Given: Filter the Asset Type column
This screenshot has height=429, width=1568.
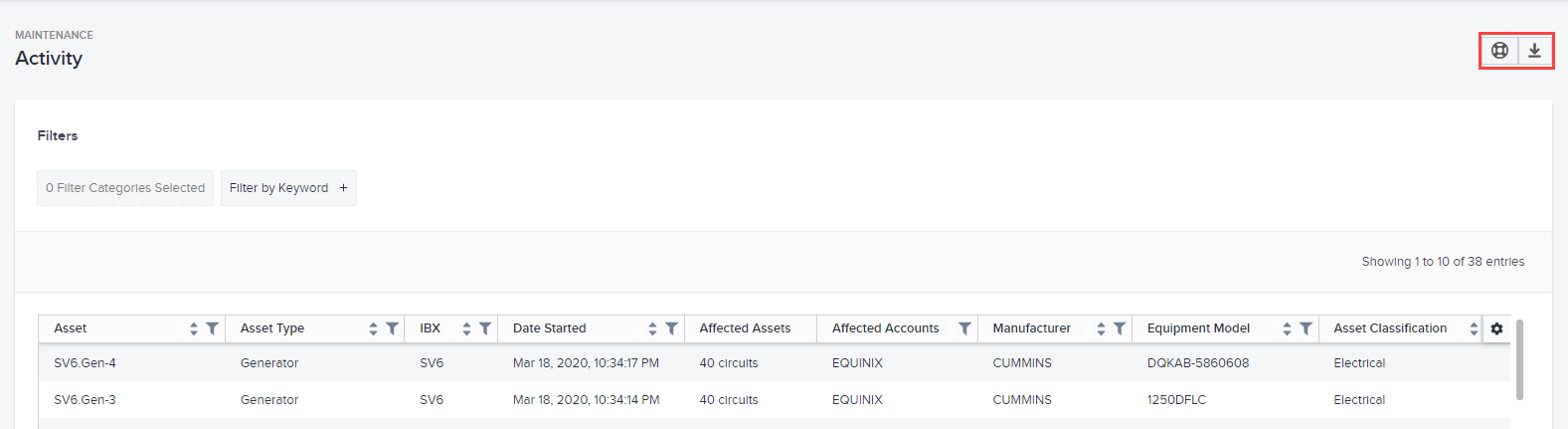Looking at the screenshot, I should 392,328.
